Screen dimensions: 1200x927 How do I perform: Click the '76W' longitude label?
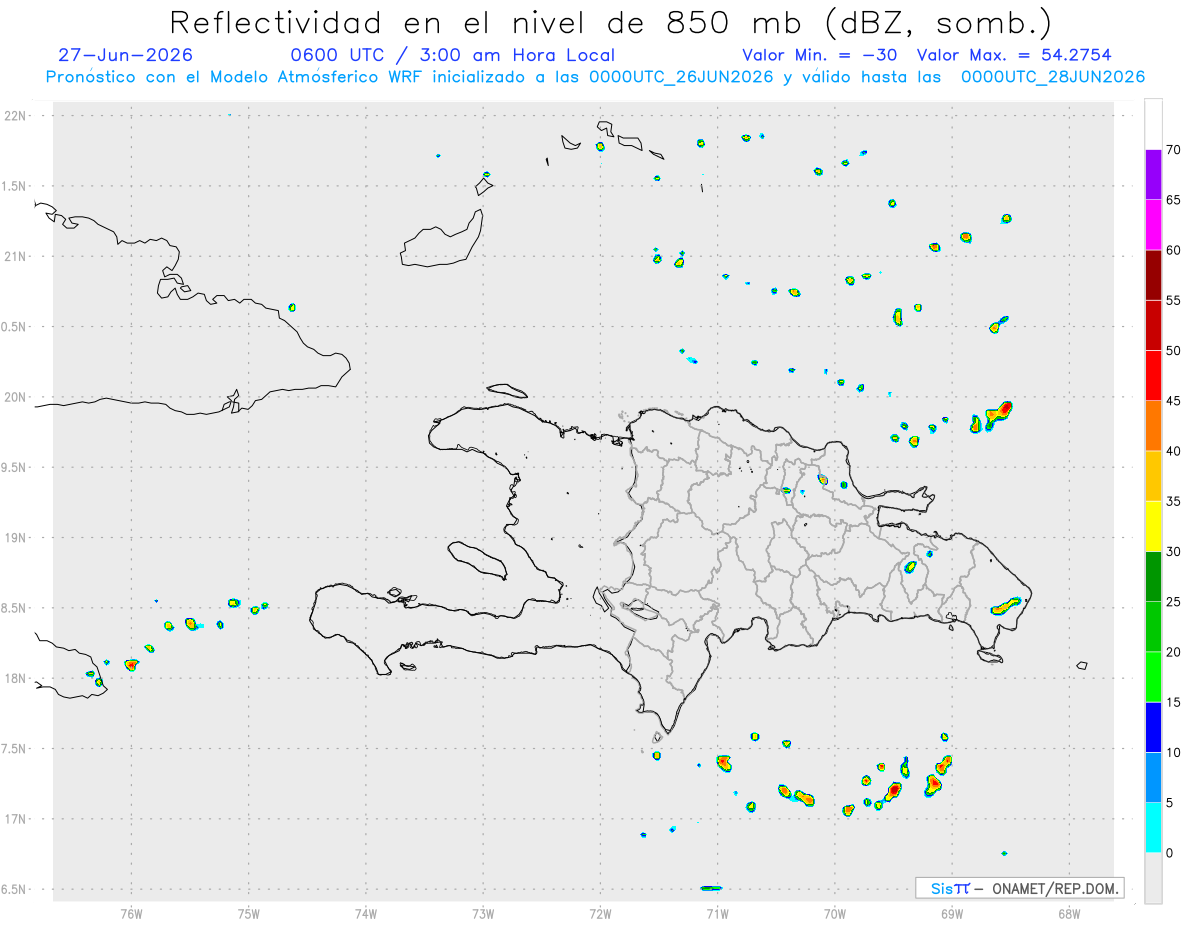[131, 913]
